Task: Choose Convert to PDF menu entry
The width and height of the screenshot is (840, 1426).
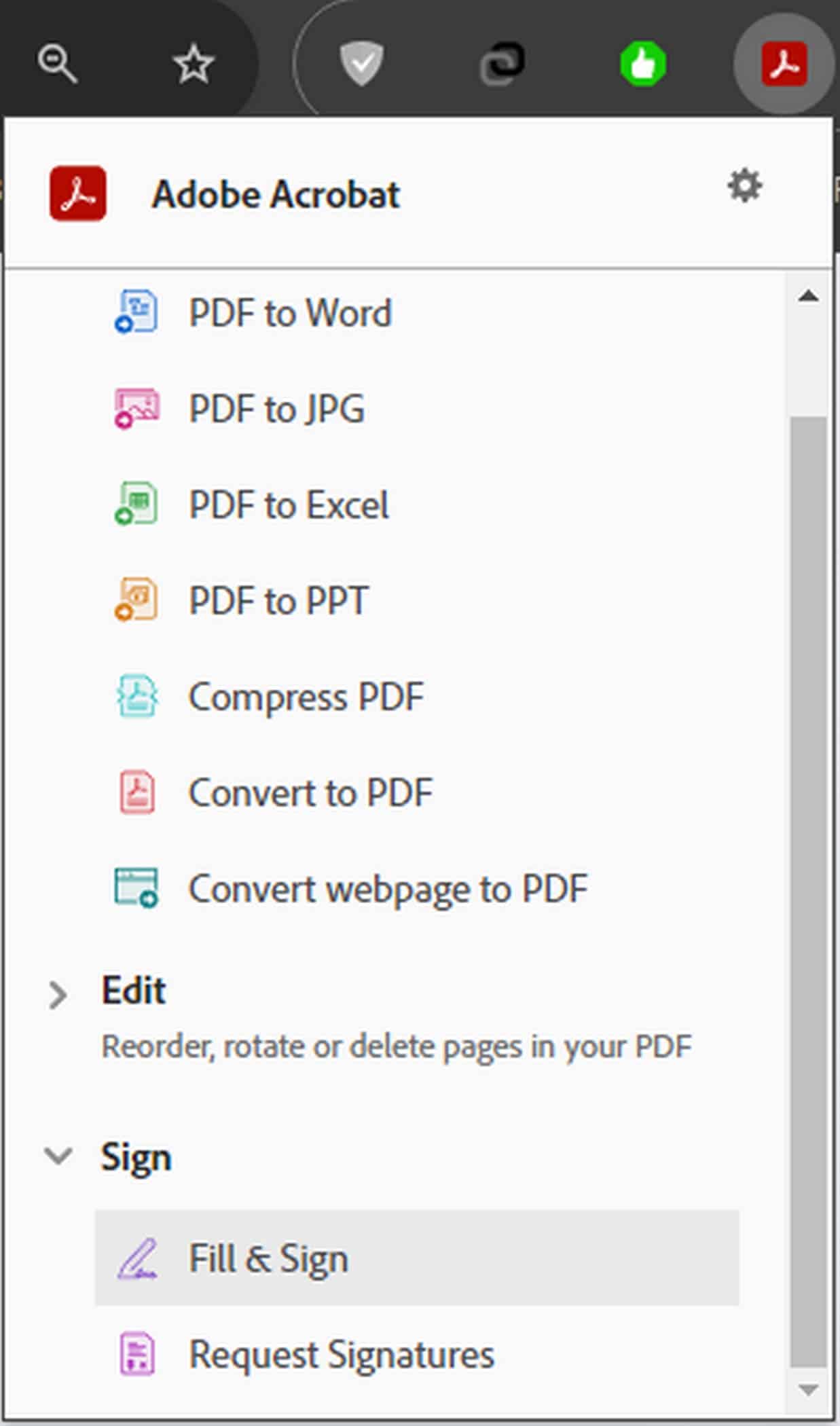Action: (310, 792)
